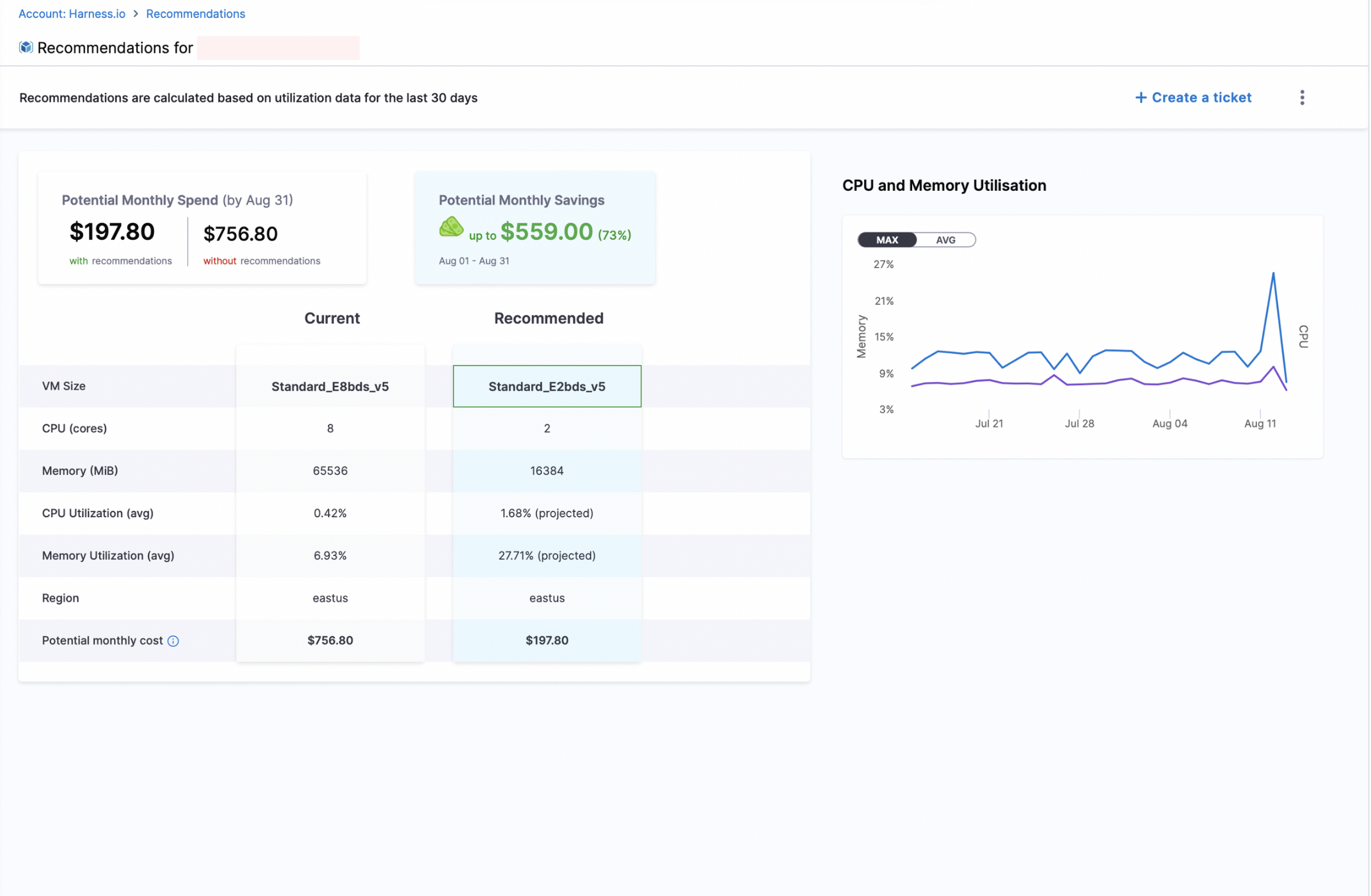
Task: Click the plus icon before Create a ticket
Action: [x=1140, y=97]
